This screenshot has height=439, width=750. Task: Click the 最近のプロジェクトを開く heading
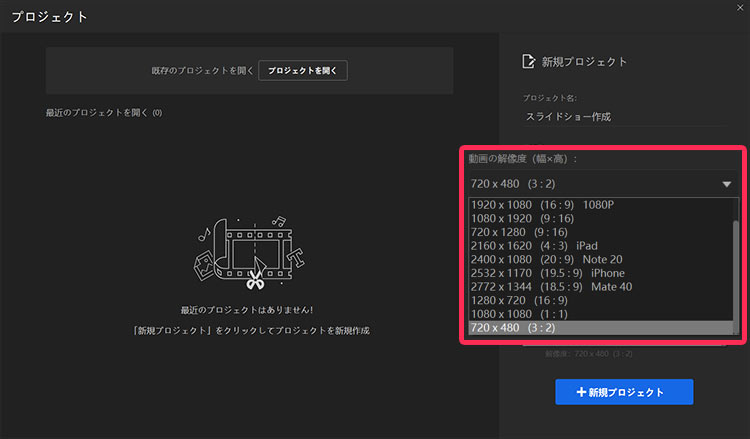click(98, 112)
